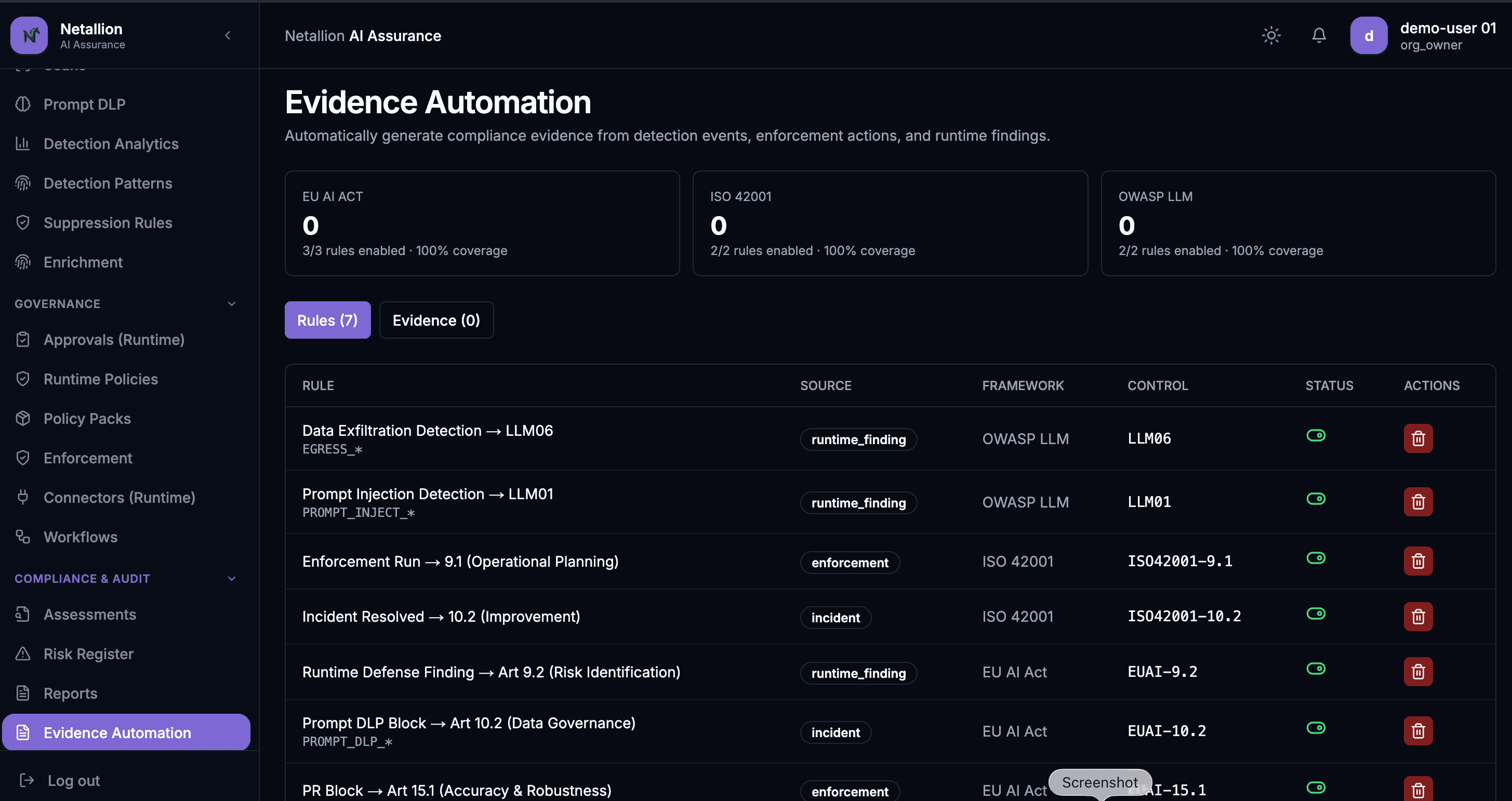Delete the Prompt Injection Detection rule

click(x=1418, y=501)
